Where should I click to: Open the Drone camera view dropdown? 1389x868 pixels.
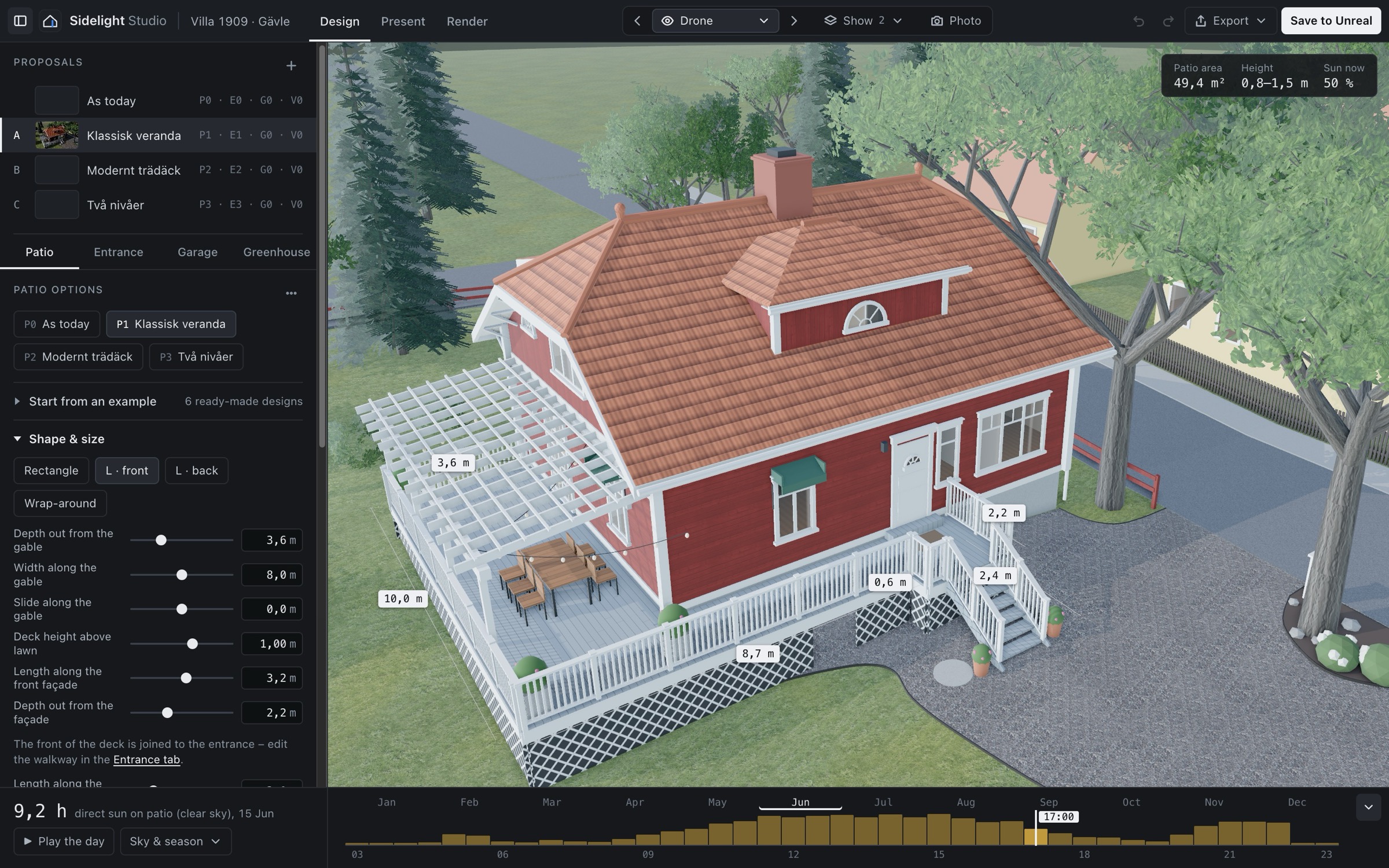[715, 21]
